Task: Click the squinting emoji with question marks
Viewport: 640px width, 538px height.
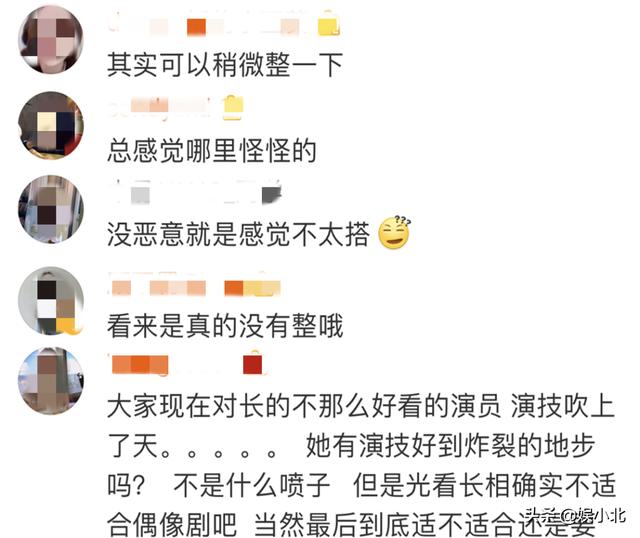Action: [x=394, y=232]
